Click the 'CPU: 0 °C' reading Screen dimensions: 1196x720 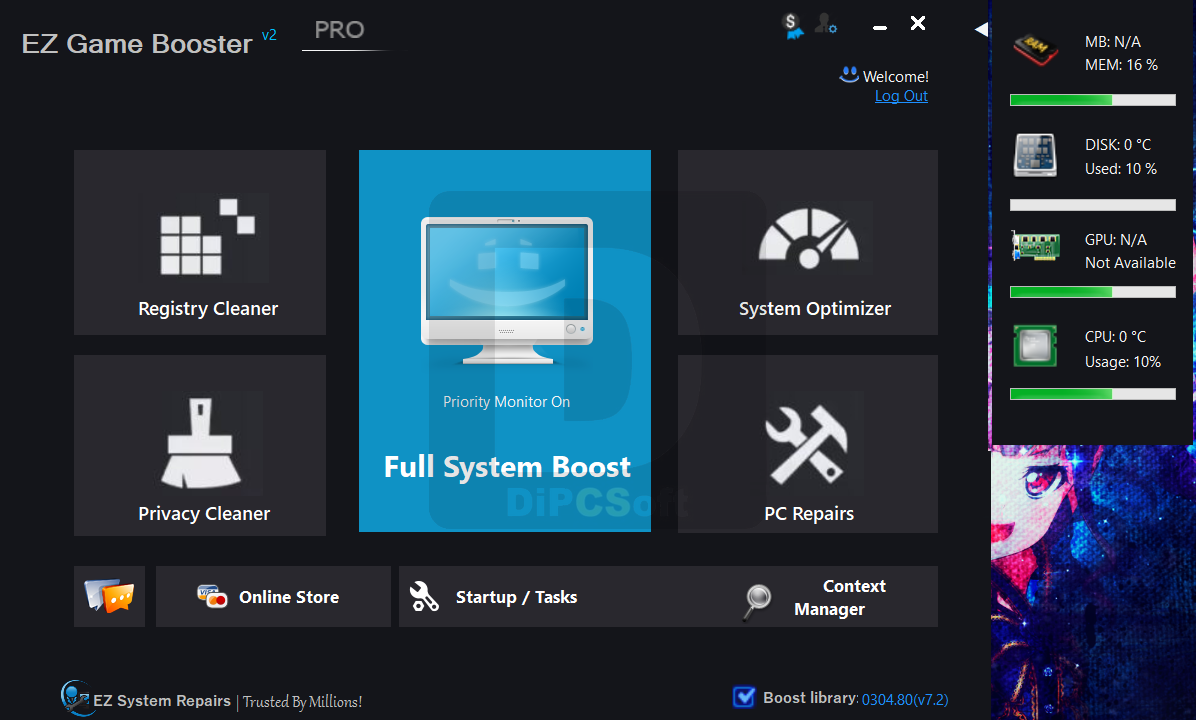click(1115, 336)
